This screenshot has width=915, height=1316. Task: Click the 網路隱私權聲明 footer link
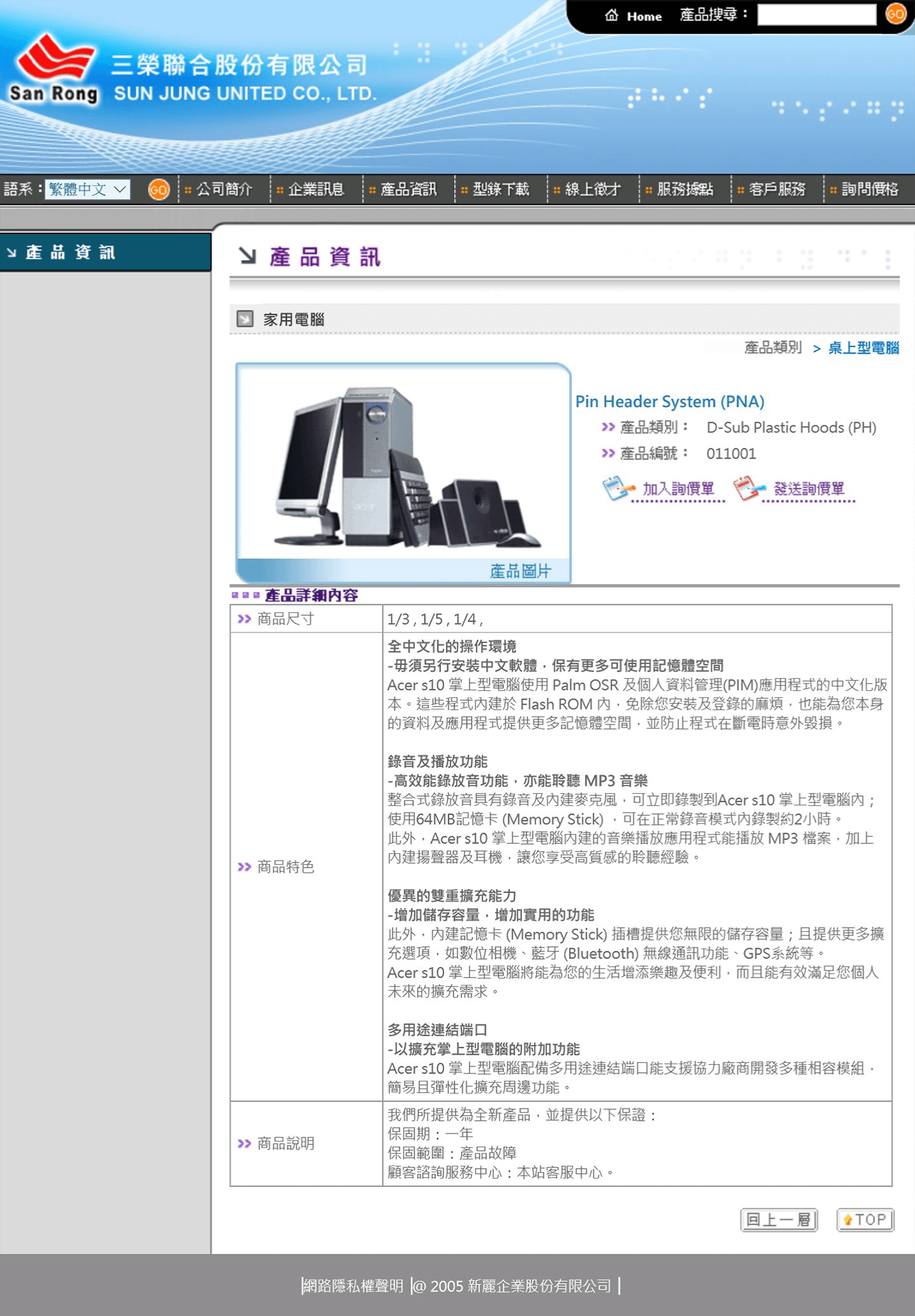[354, 1286]
